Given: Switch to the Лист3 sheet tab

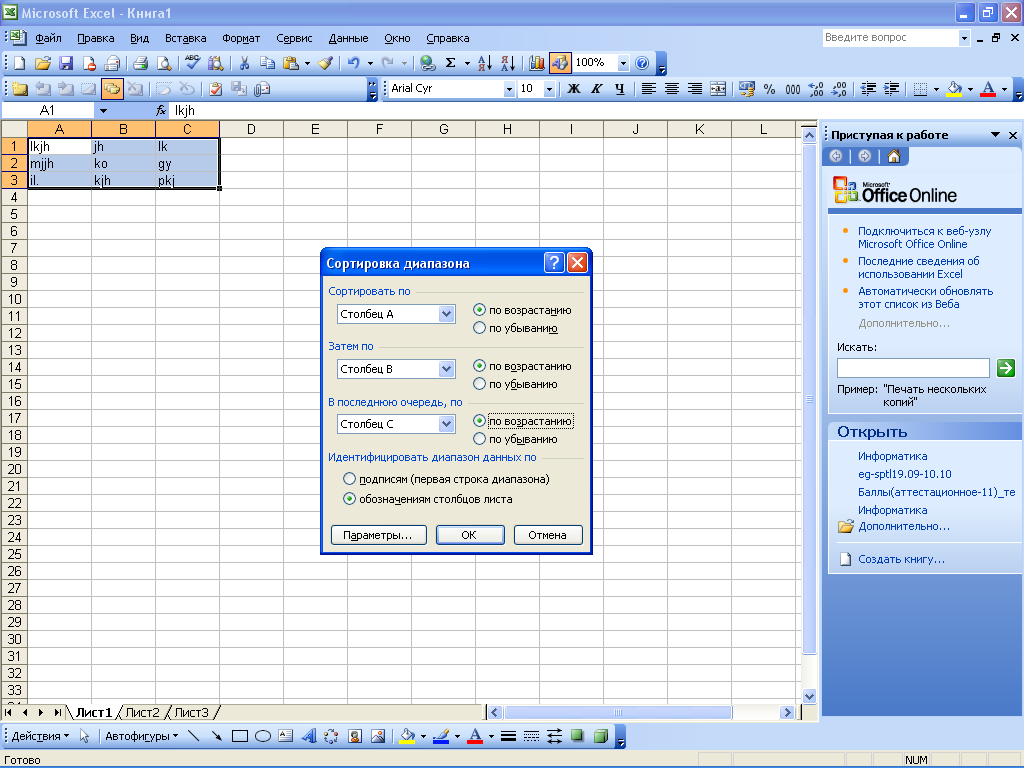Looking at the screenshot, I should coord(191,712).
